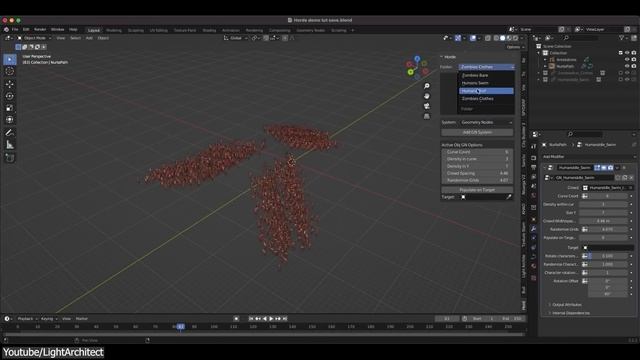Open the Add Modifier dropdown
The image size is (640, 360).
589,157
